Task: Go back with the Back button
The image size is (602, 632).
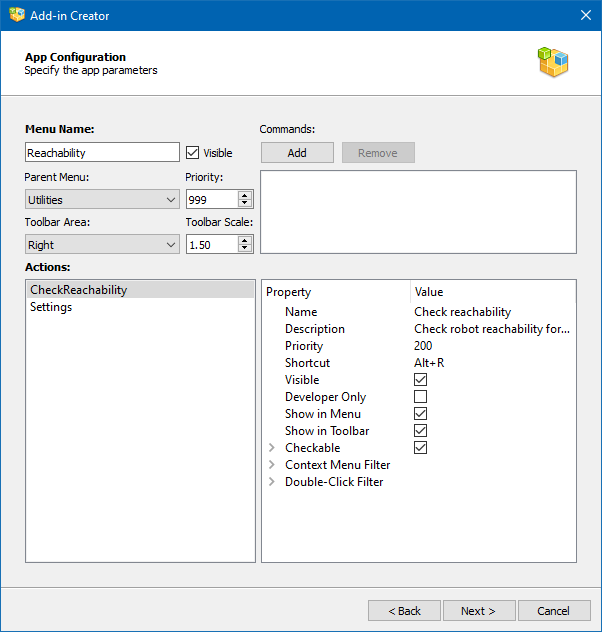Action: (404, 611)
